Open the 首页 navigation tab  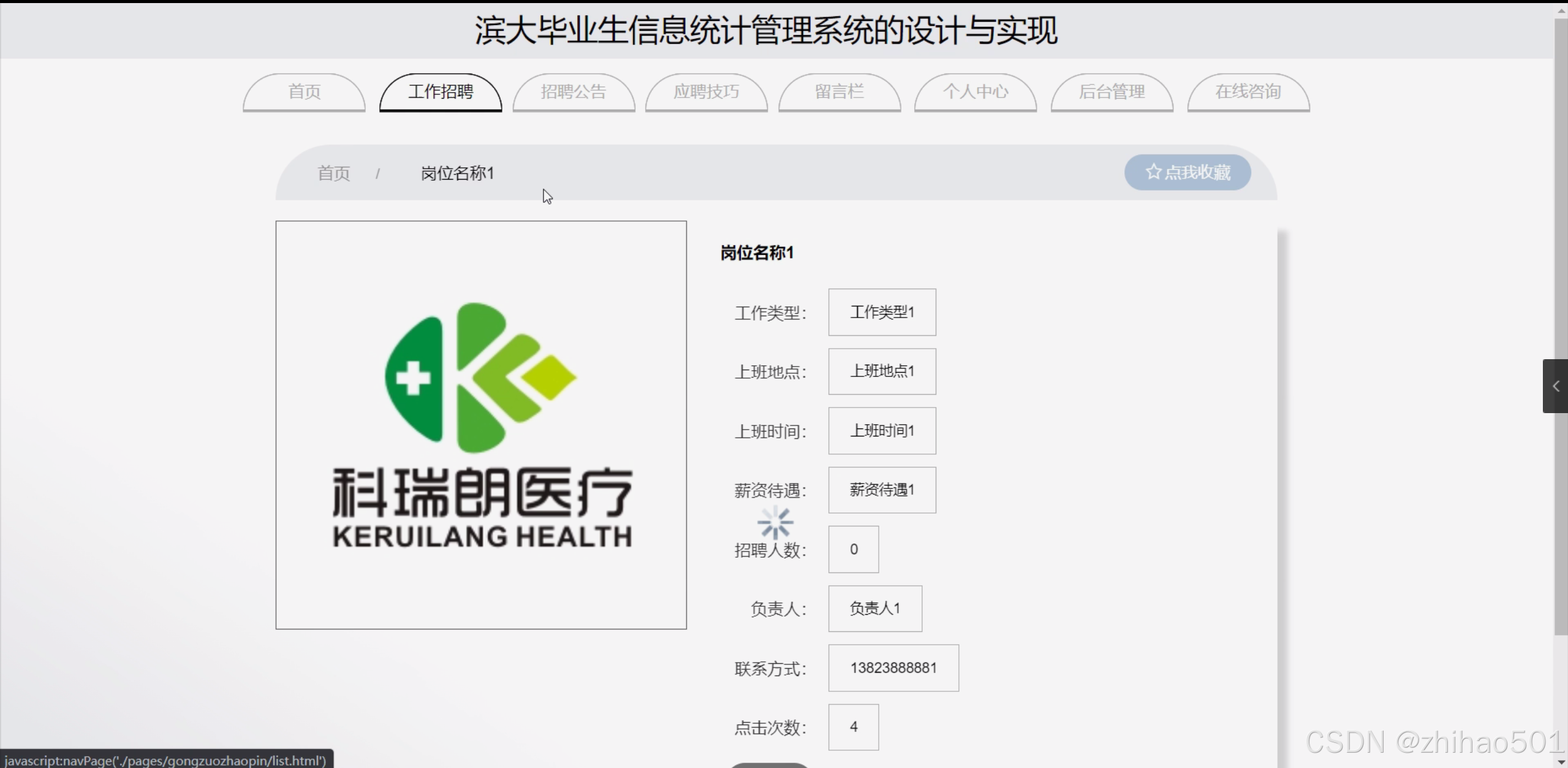304,93
